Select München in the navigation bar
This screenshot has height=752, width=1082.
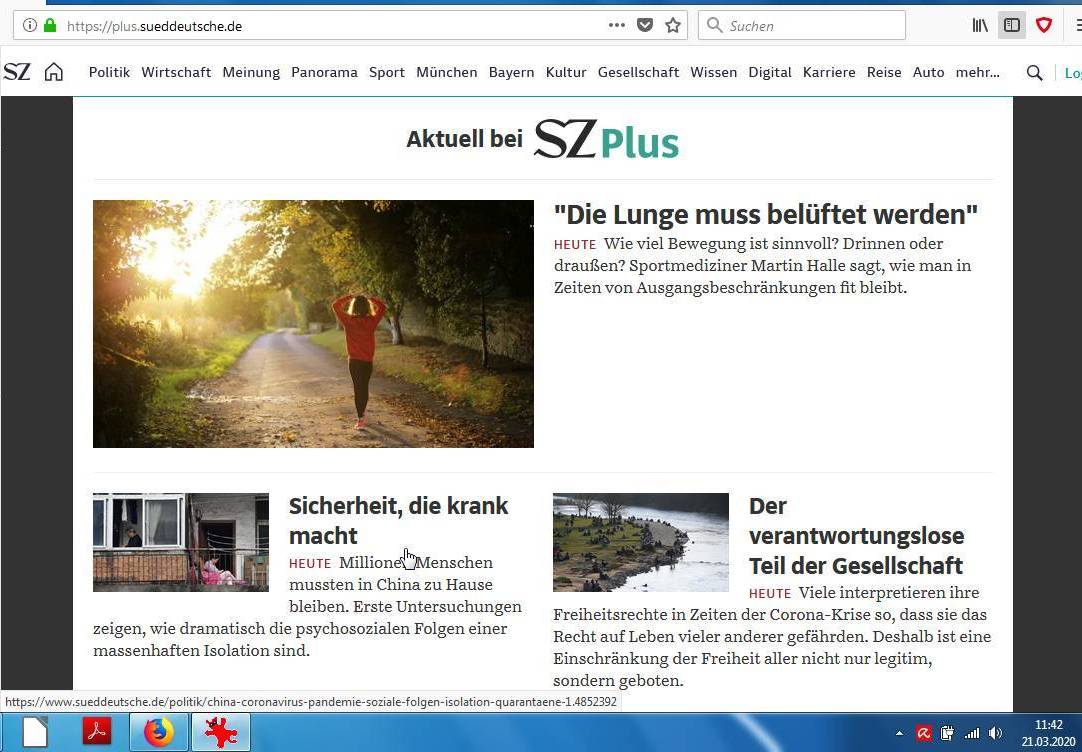point(446,72)
